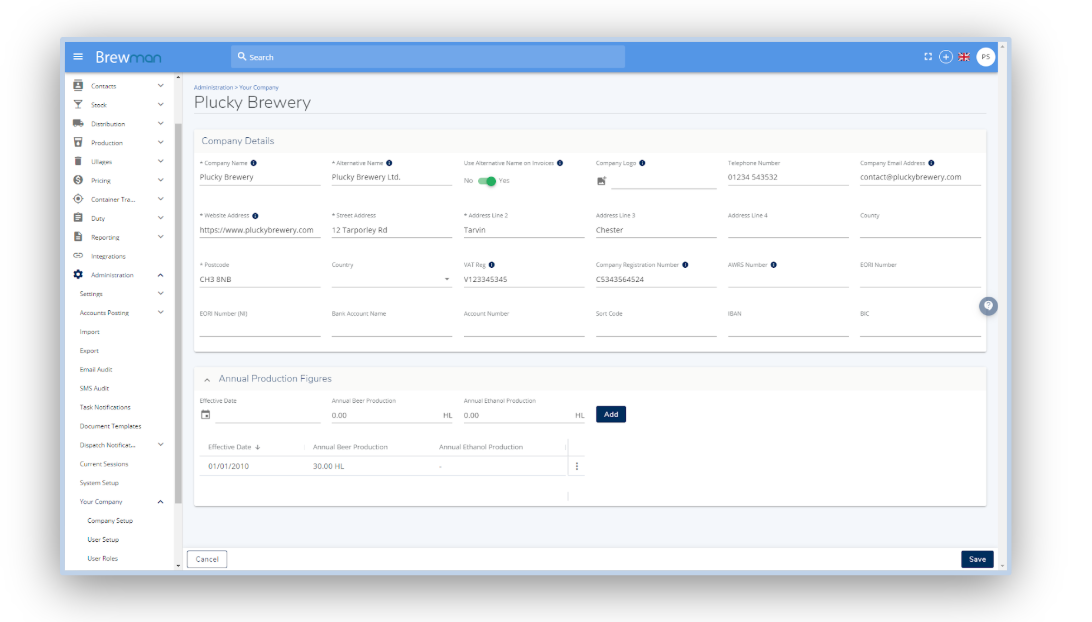Click the info icon beside Company Name
The width and height of the screenshot is (1092, 622).
click(254, 163)
